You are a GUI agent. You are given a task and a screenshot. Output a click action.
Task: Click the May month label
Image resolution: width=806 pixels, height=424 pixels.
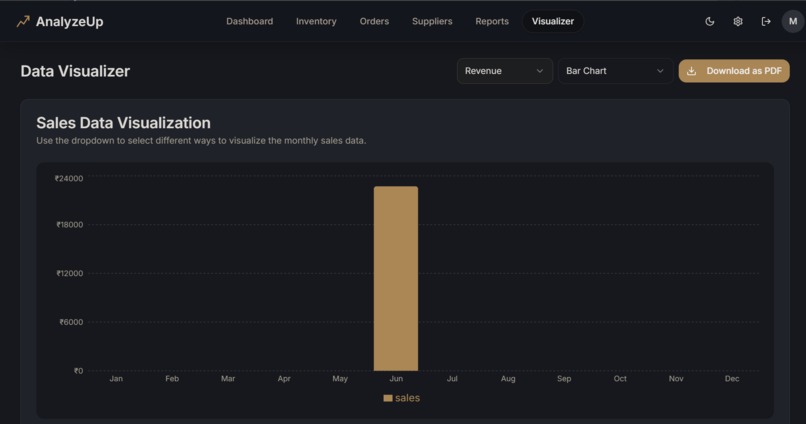tap(340, 379)
